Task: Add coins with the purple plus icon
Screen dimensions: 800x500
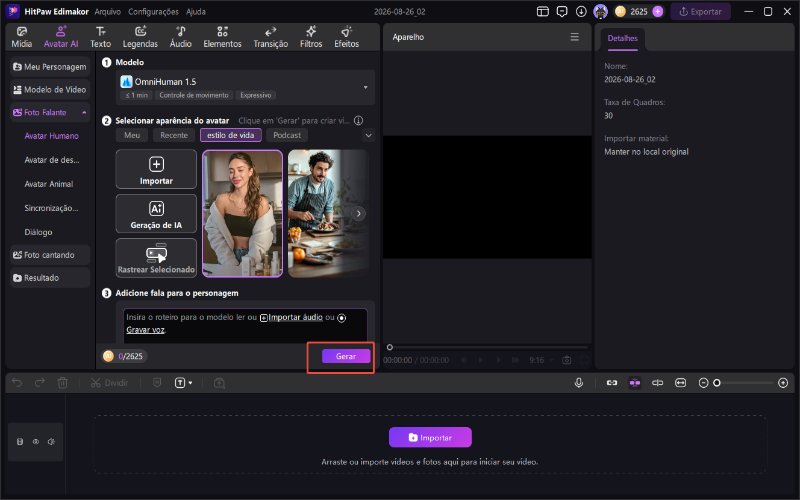Action: point(658,11)
